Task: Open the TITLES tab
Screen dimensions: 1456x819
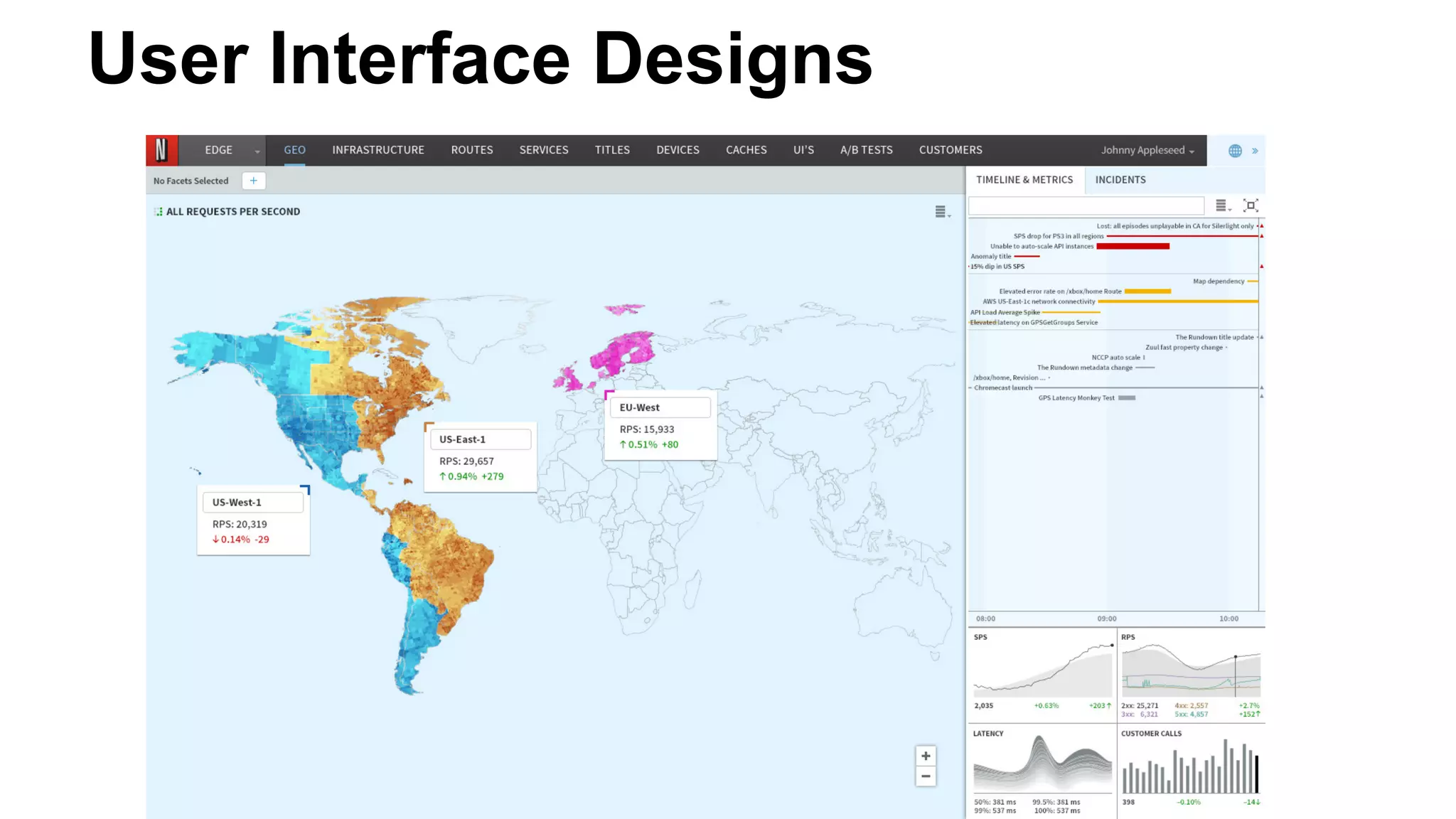Action: [612, 150]
